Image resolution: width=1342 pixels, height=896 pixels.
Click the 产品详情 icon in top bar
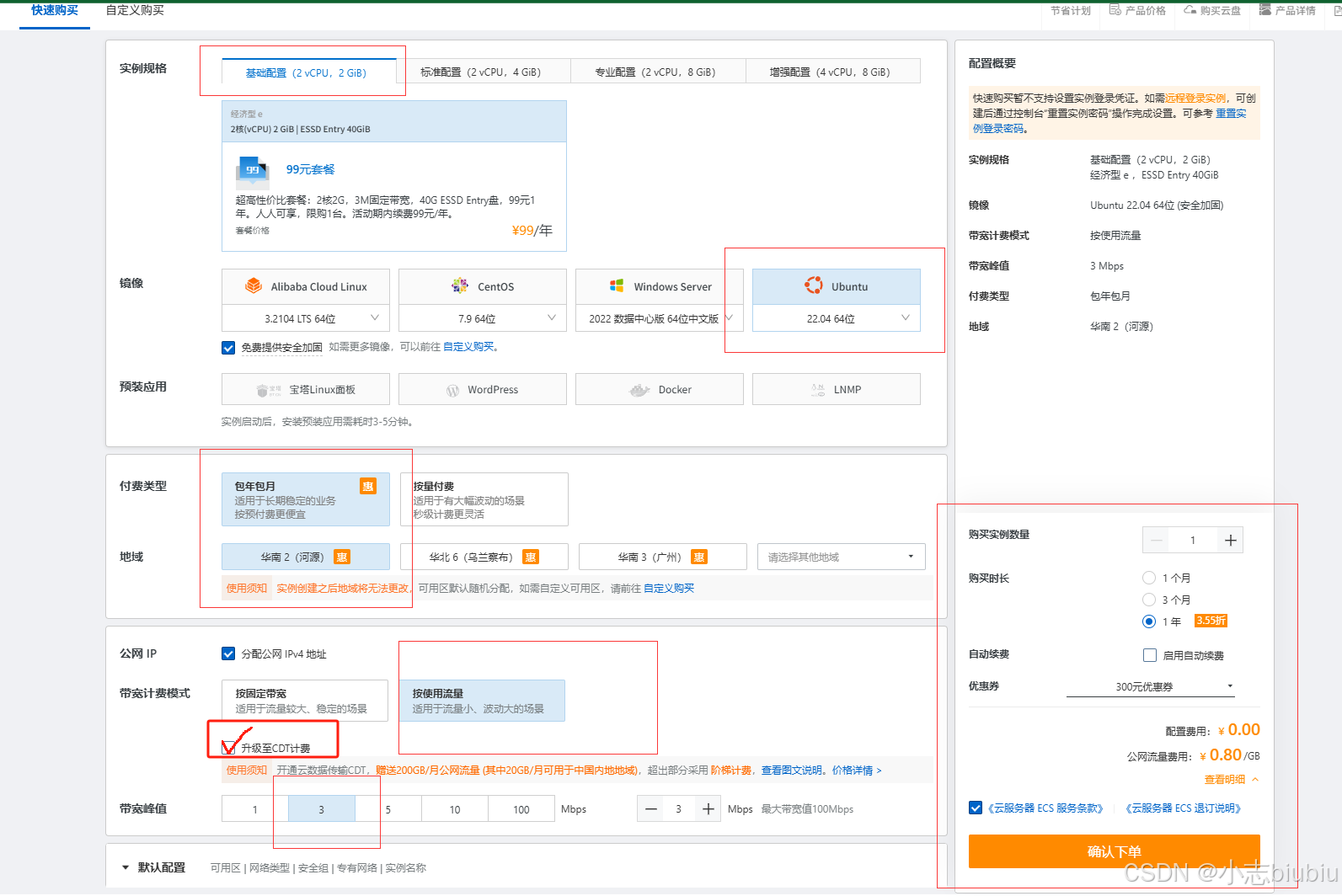tap(1265, 10)
